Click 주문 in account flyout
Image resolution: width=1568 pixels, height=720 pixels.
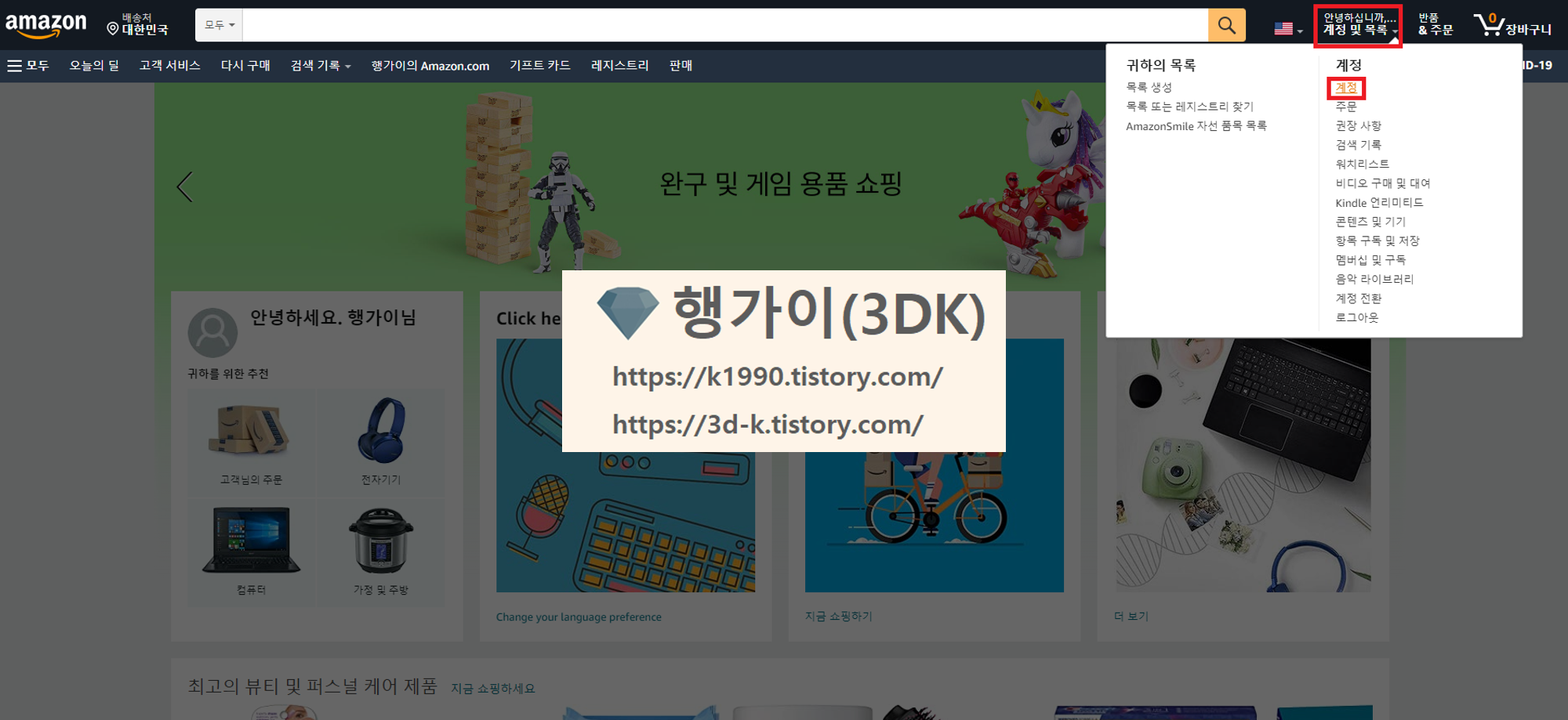1346,107
